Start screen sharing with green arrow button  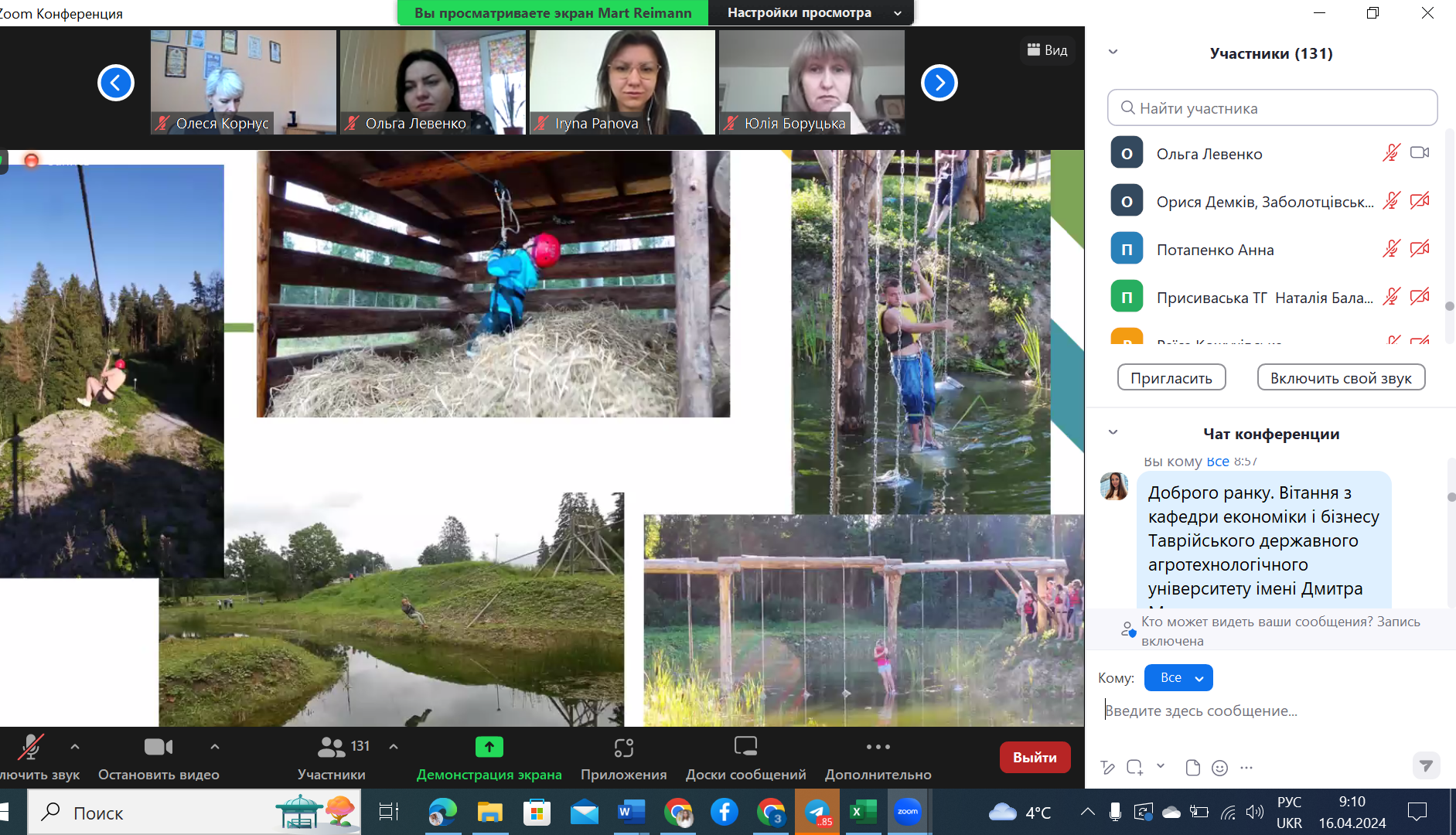(489, 747)
